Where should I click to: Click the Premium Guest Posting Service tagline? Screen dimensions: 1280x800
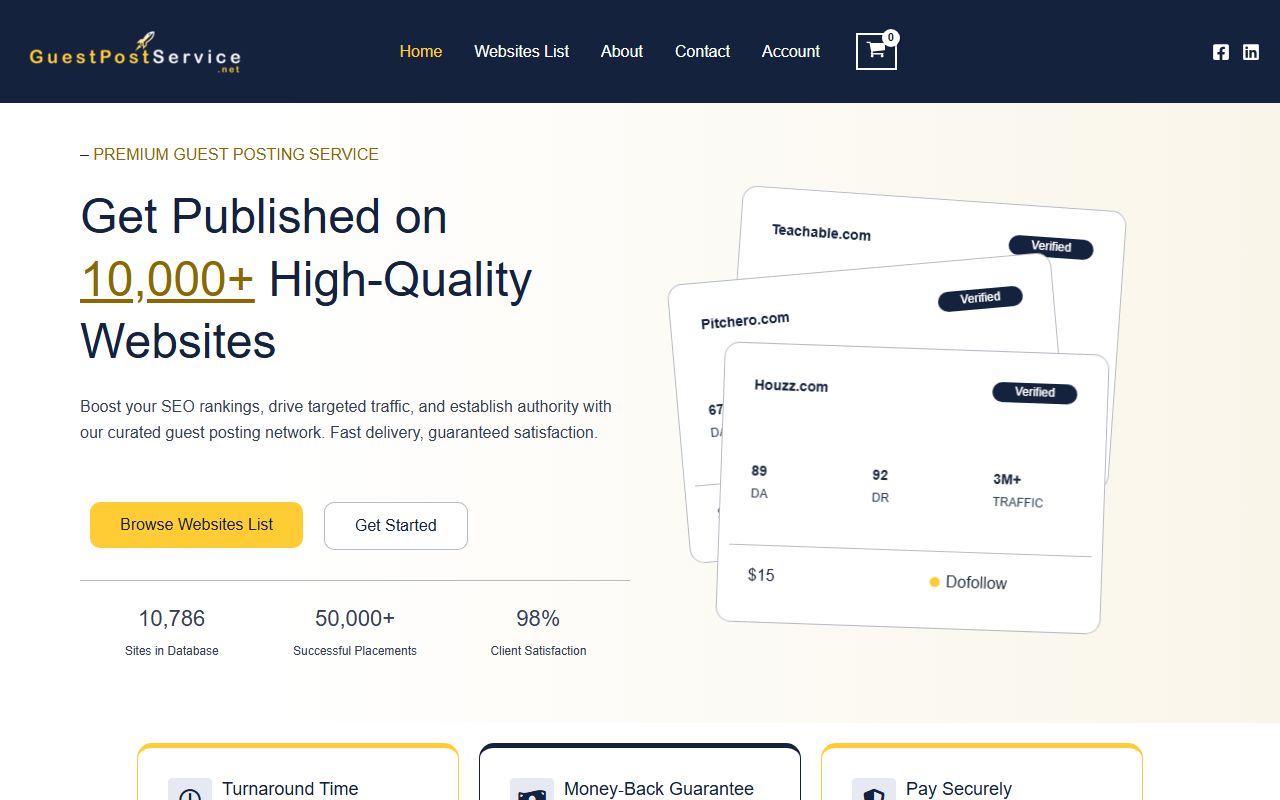pos(229,154)
